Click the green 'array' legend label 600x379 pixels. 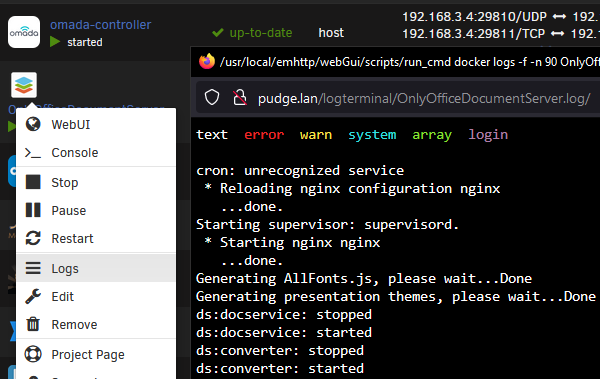pos(432,134)
